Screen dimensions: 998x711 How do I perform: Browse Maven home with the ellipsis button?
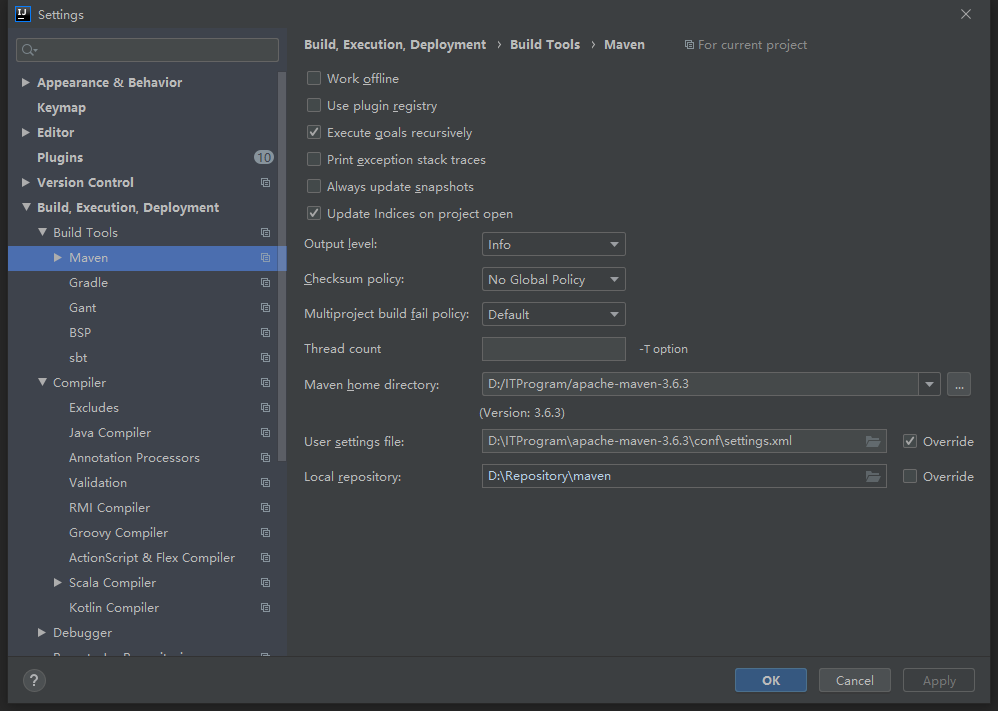pyautogui.click(x=959, y=384)
